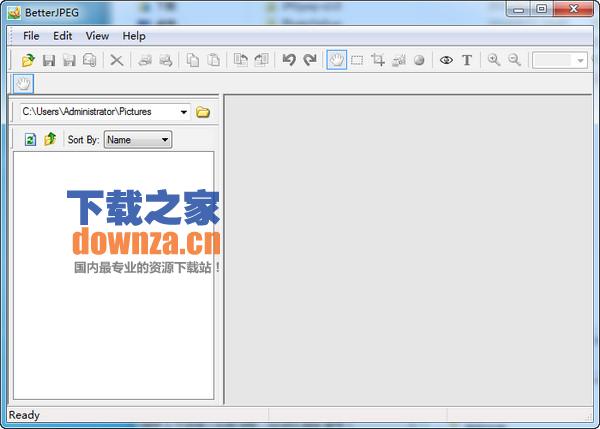Click the first printer icon
The width and height of the screenshot is (600, 429).
tap(145, 60)
